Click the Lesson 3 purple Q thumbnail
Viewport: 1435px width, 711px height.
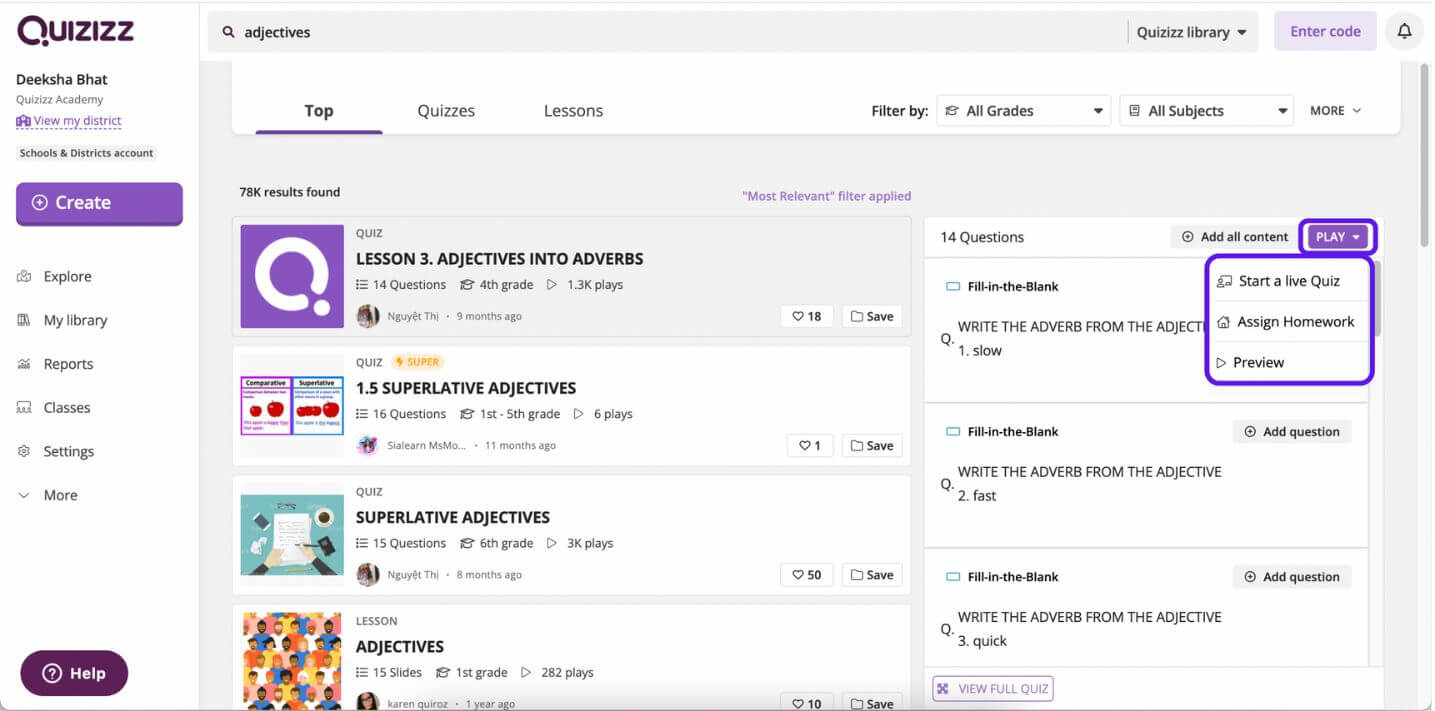click(292, 276)
